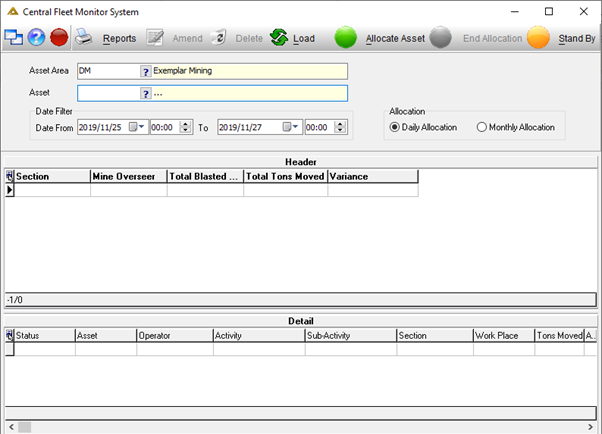Click the Stand By button text
The width and height of the screenshot is (602, 434).
pos(577,38)
